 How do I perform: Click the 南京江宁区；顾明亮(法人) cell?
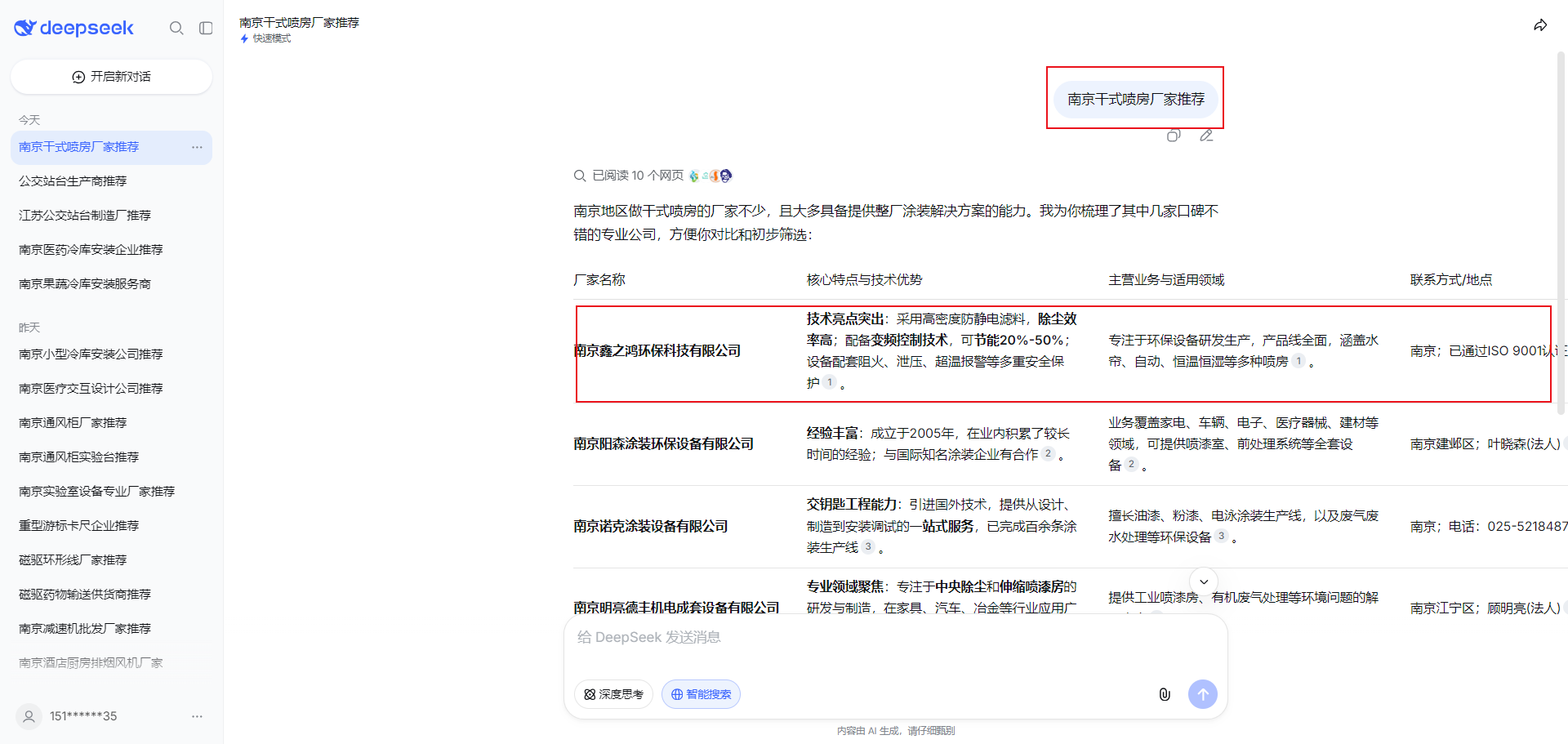click(x=1486, y=608)
